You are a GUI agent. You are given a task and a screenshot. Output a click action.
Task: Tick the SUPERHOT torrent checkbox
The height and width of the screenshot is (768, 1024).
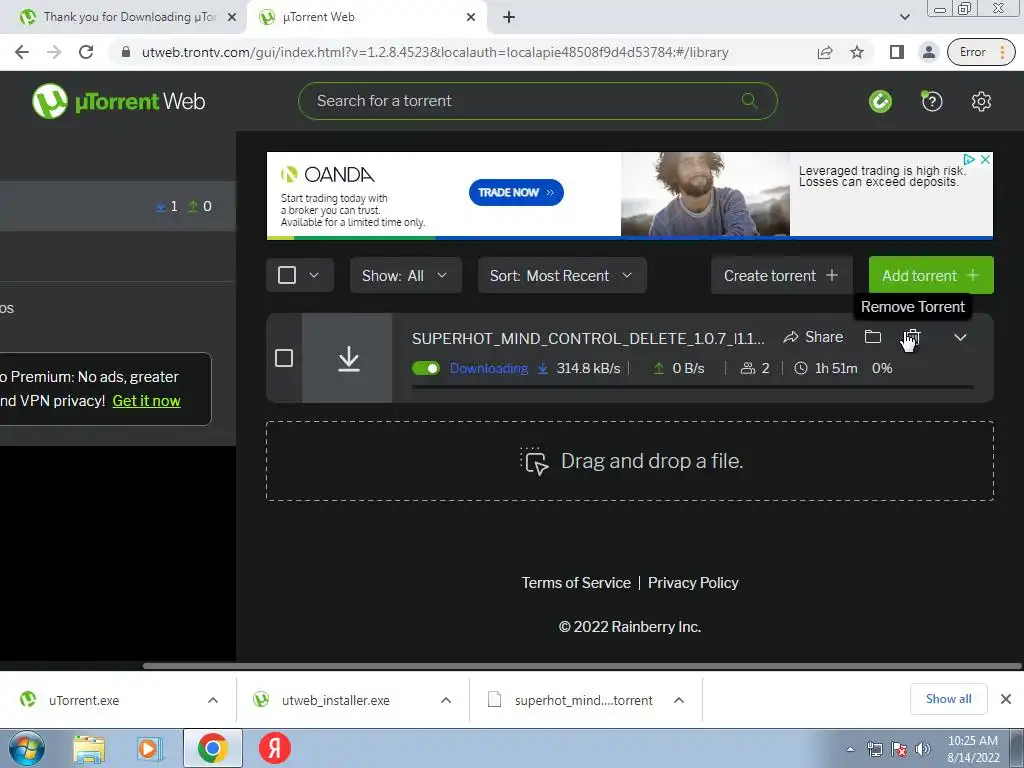284,358
